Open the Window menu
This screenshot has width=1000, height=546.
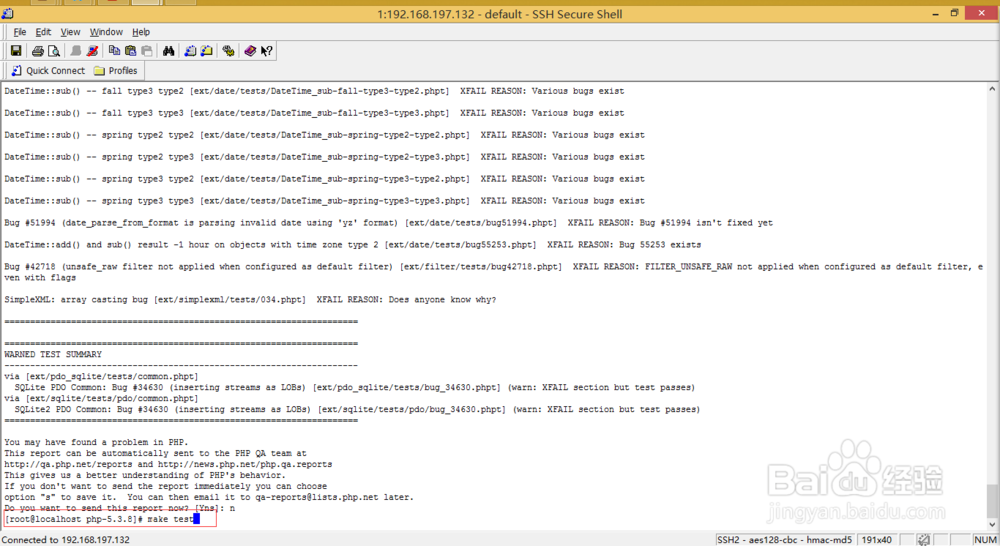point(106,32)
